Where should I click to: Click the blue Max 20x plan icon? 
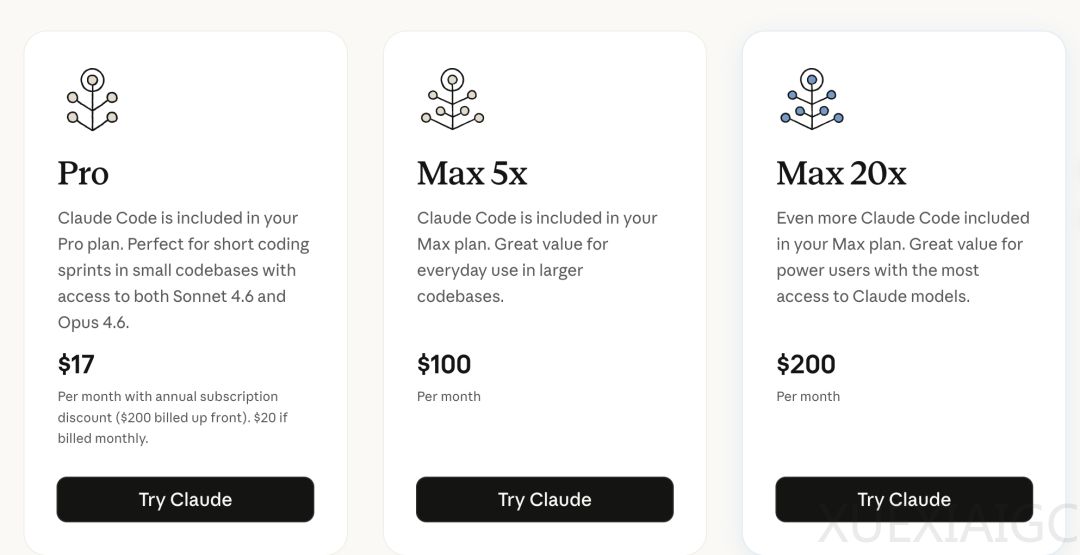pyautogui.click(x=811, y=99)
